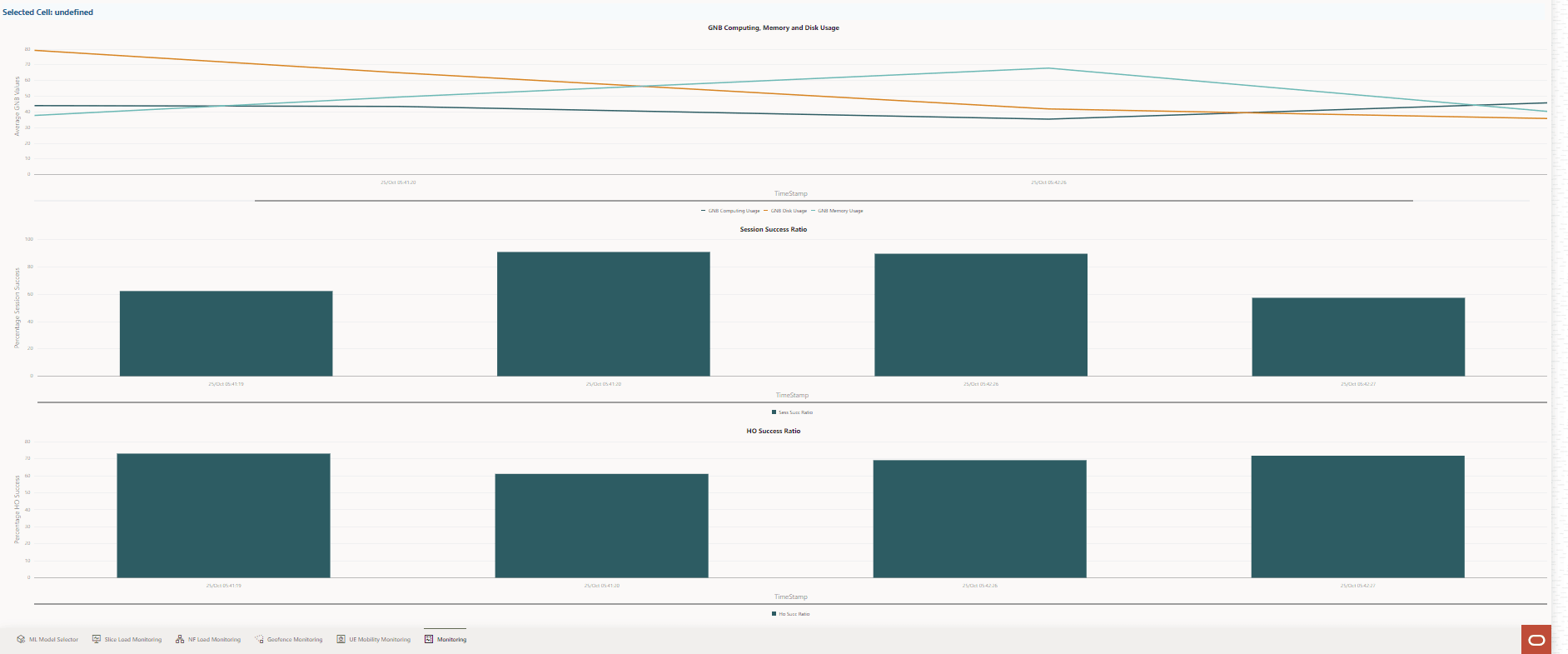Toggle the Ho Succ Ratio legend entry
Screen dimensions: 1568x654
click(791, 614)
